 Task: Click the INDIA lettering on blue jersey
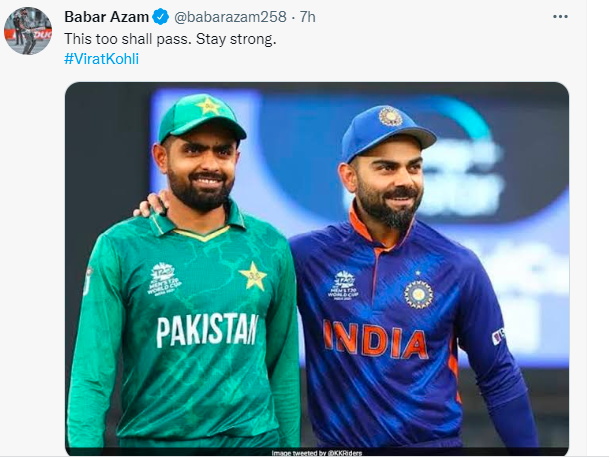pyautogui.click(x=376, y=340)
